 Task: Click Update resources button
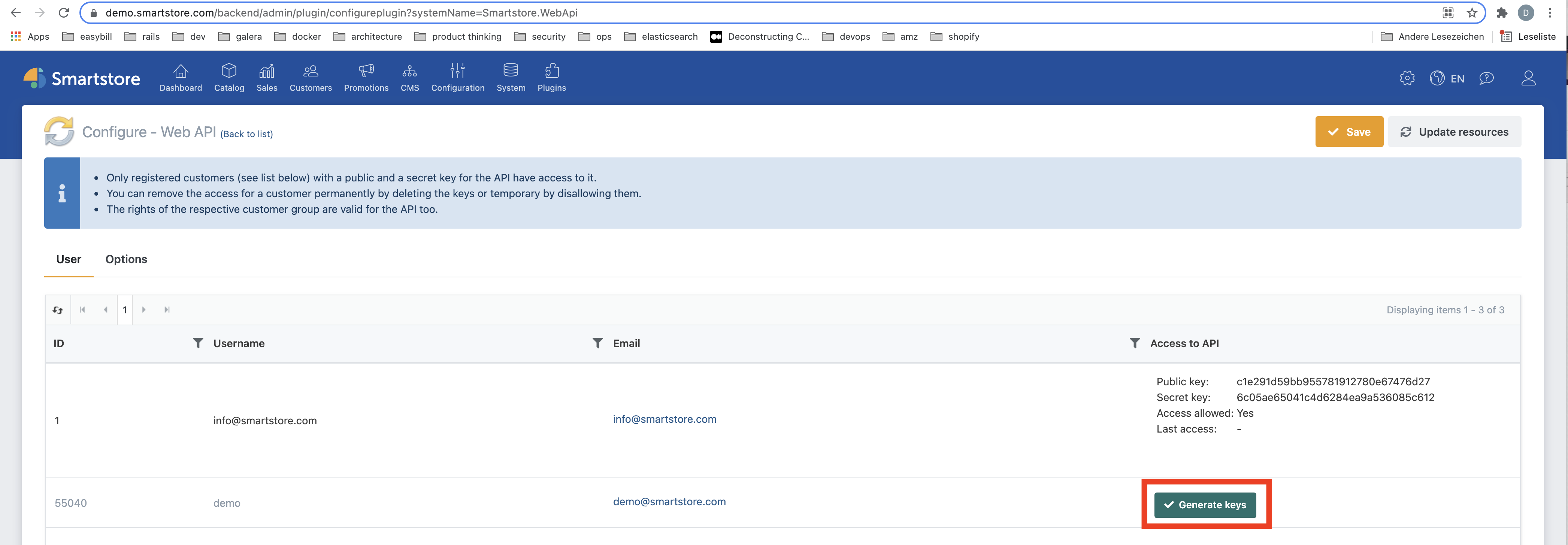(x=1454, y=132)
